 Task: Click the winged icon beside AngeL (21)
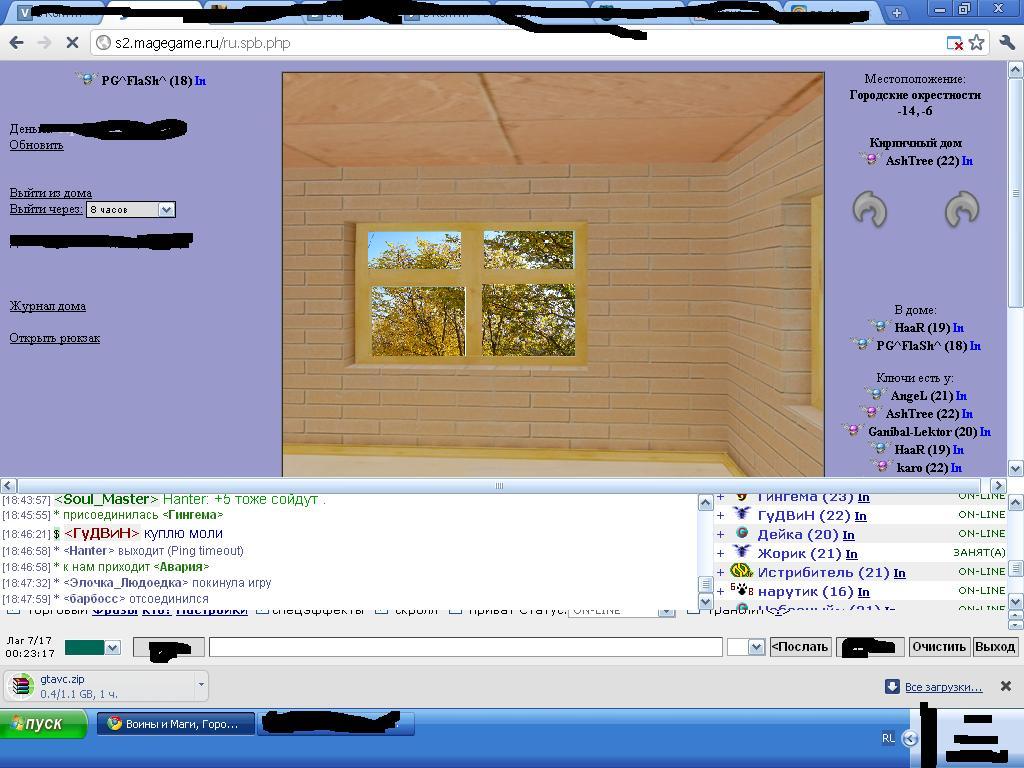(875, 394)
